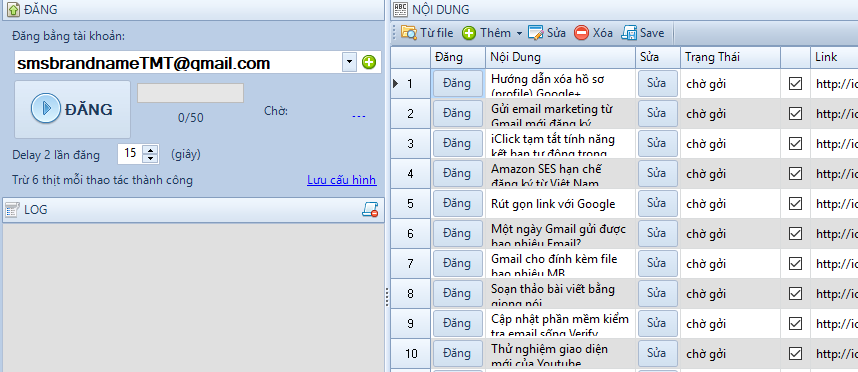This screenshot has height=372, width=858.
Task: Toggle checkbox for row 2
Action: tap(795, 113)
